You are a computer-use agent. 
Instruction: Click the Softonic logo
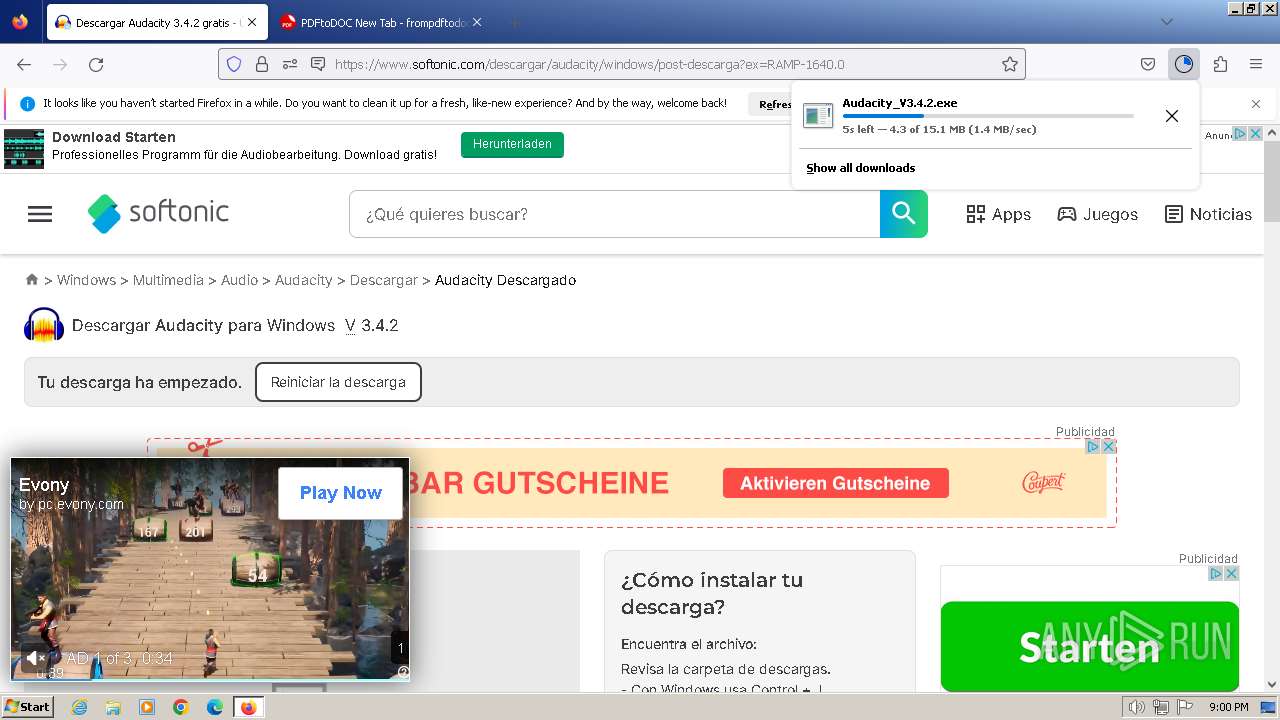click(158, 213)
